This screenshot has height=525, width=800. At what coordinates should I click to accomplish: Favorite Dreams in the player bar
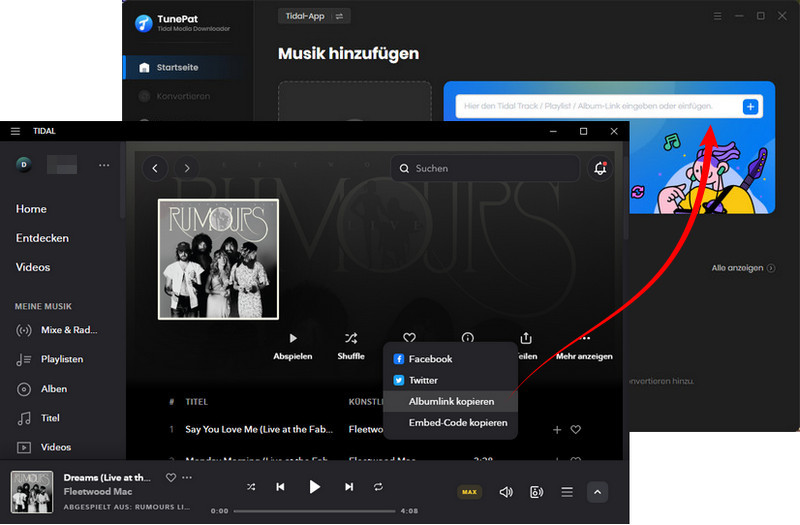[171, 478]
